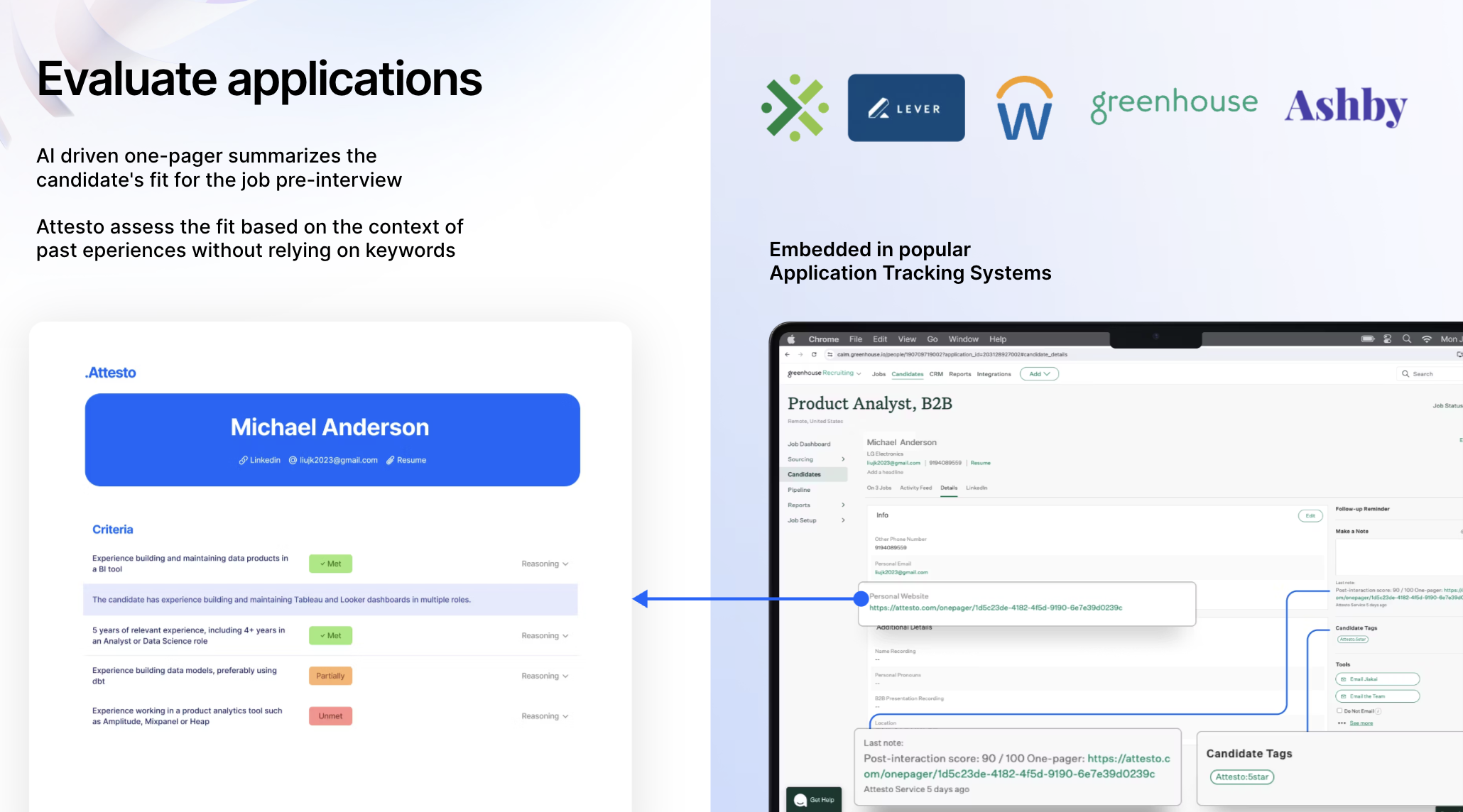1463x812 pixels.
Task: Click into the Make a Note field
Action: click(x=1398, y=557)
